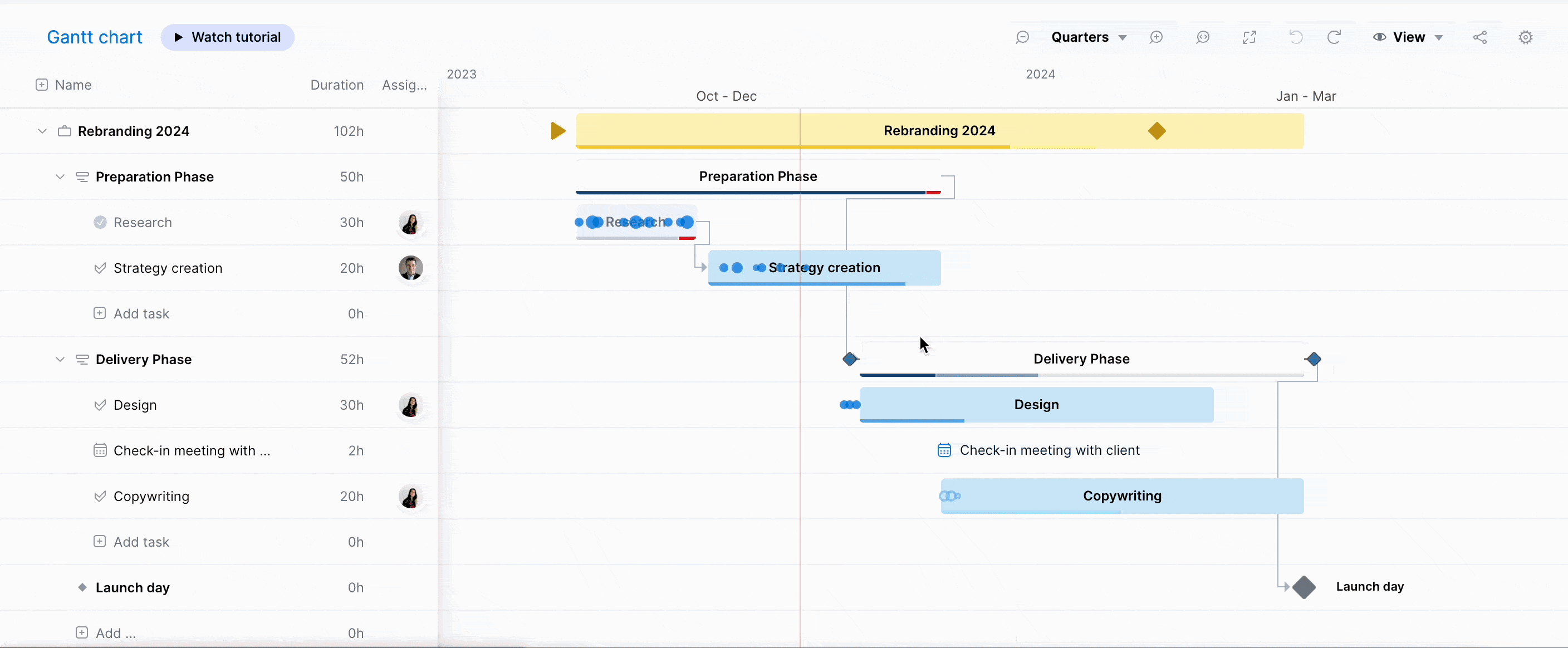Screen dimensions: 1568x648
Task: Select the Delivery Phase summary bar
Action: [x=1082, y=359]
